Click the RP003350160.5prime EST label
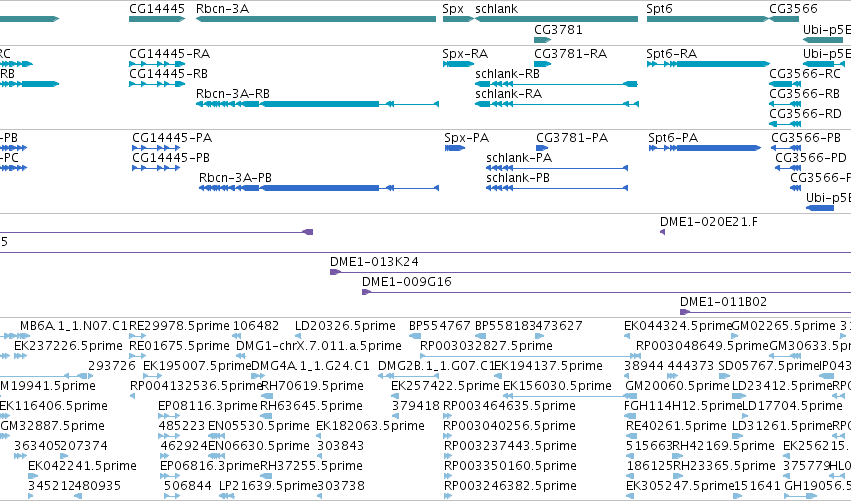 [x=510, y=466]
